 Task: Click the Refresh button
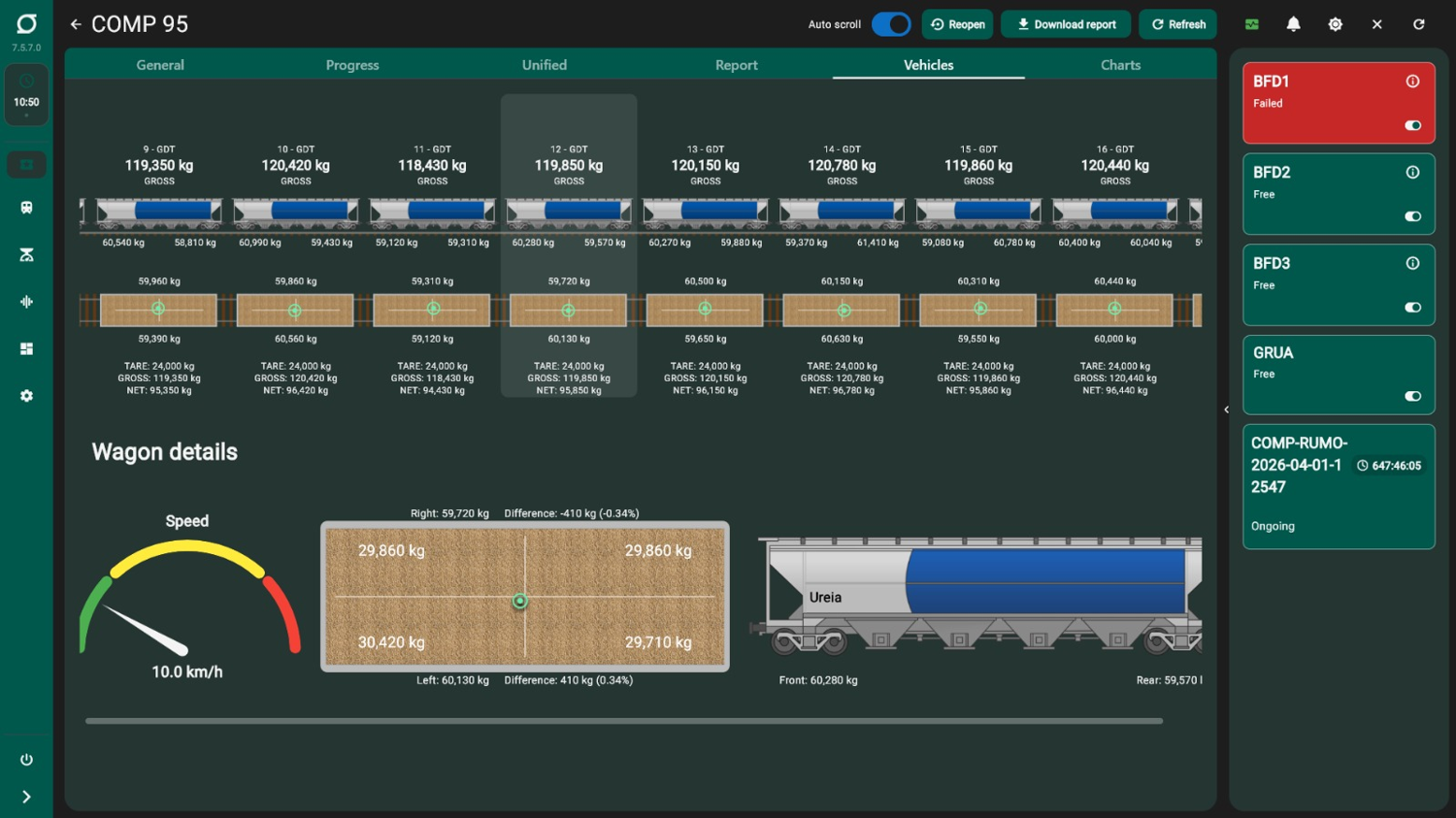1178,24
